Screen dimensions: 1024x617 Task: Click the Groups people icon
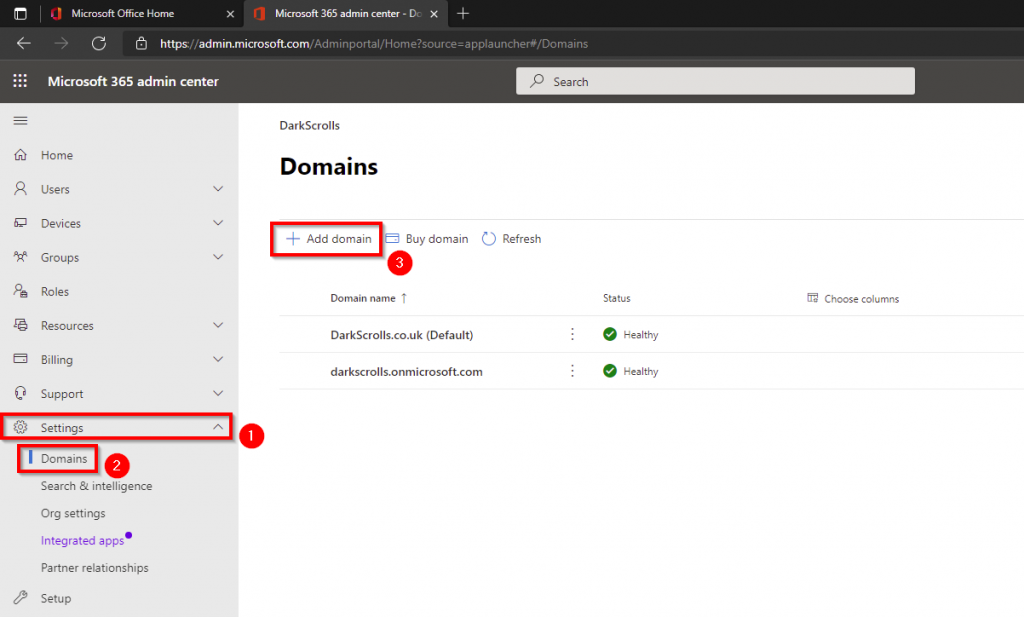[21, 257]
